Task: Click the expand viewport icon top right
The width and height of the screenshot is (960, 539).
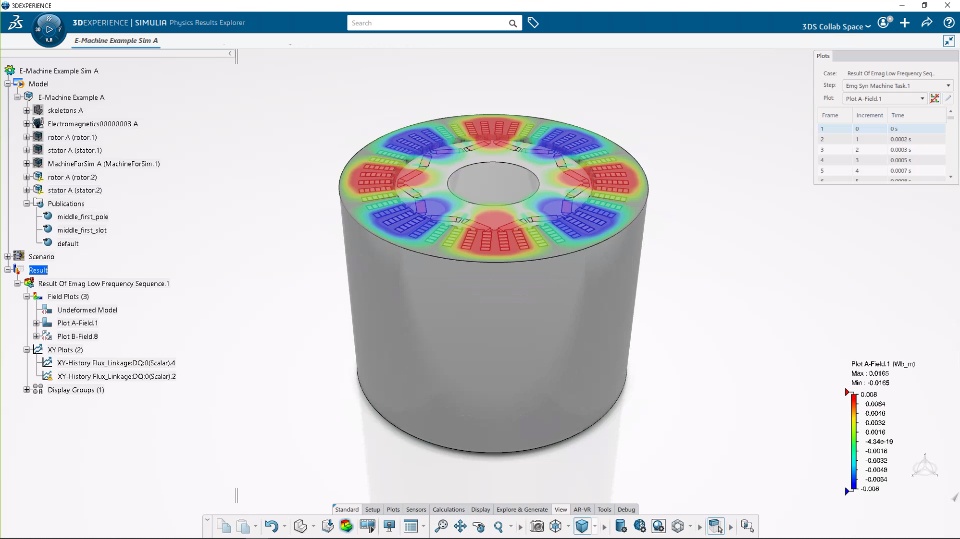Action: pos(948,41)
